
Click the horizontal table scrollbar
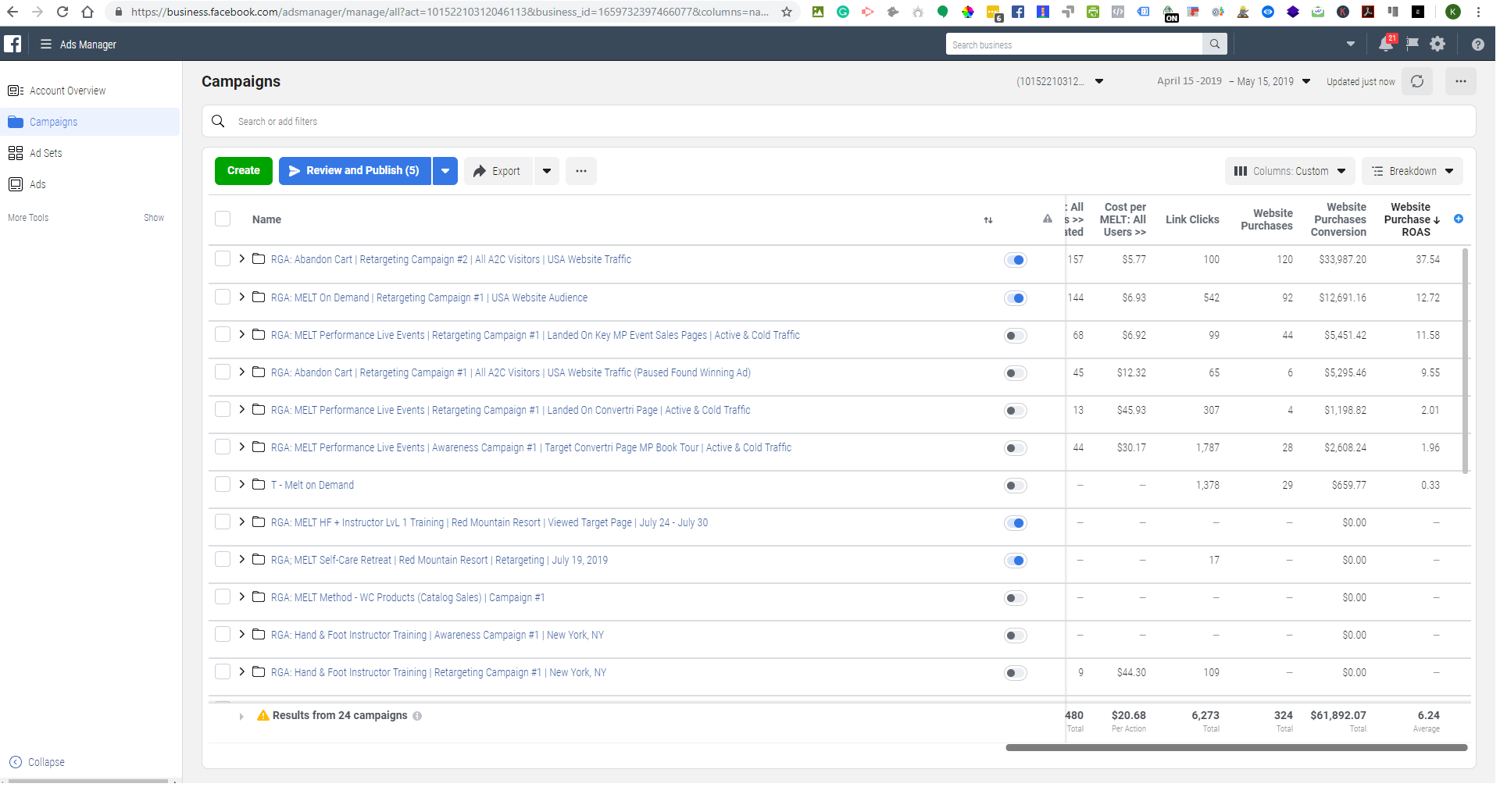tap(1237, 748)
